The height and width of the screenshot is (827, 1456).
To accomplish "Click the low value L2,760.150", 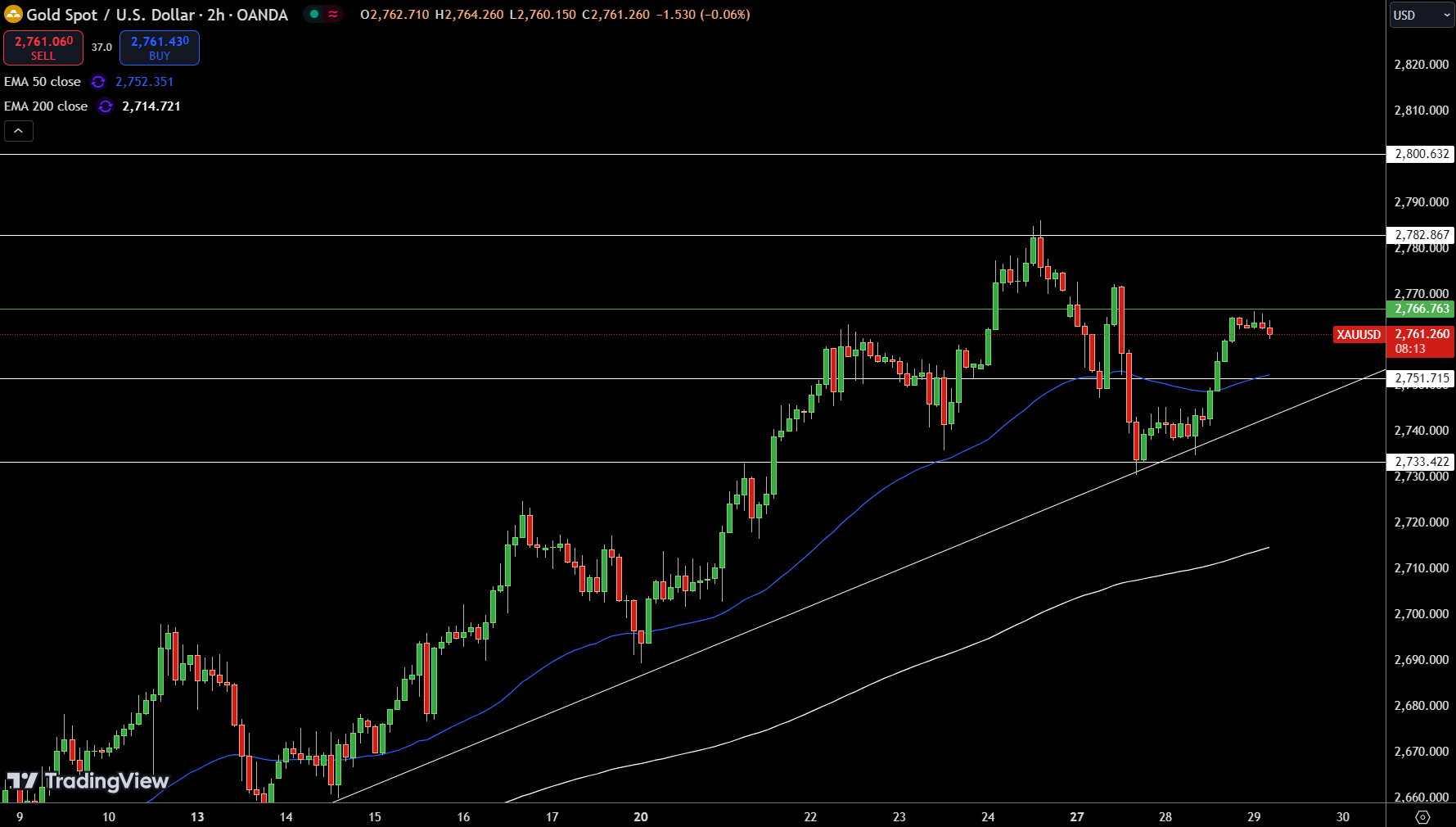I will [543, 15].
